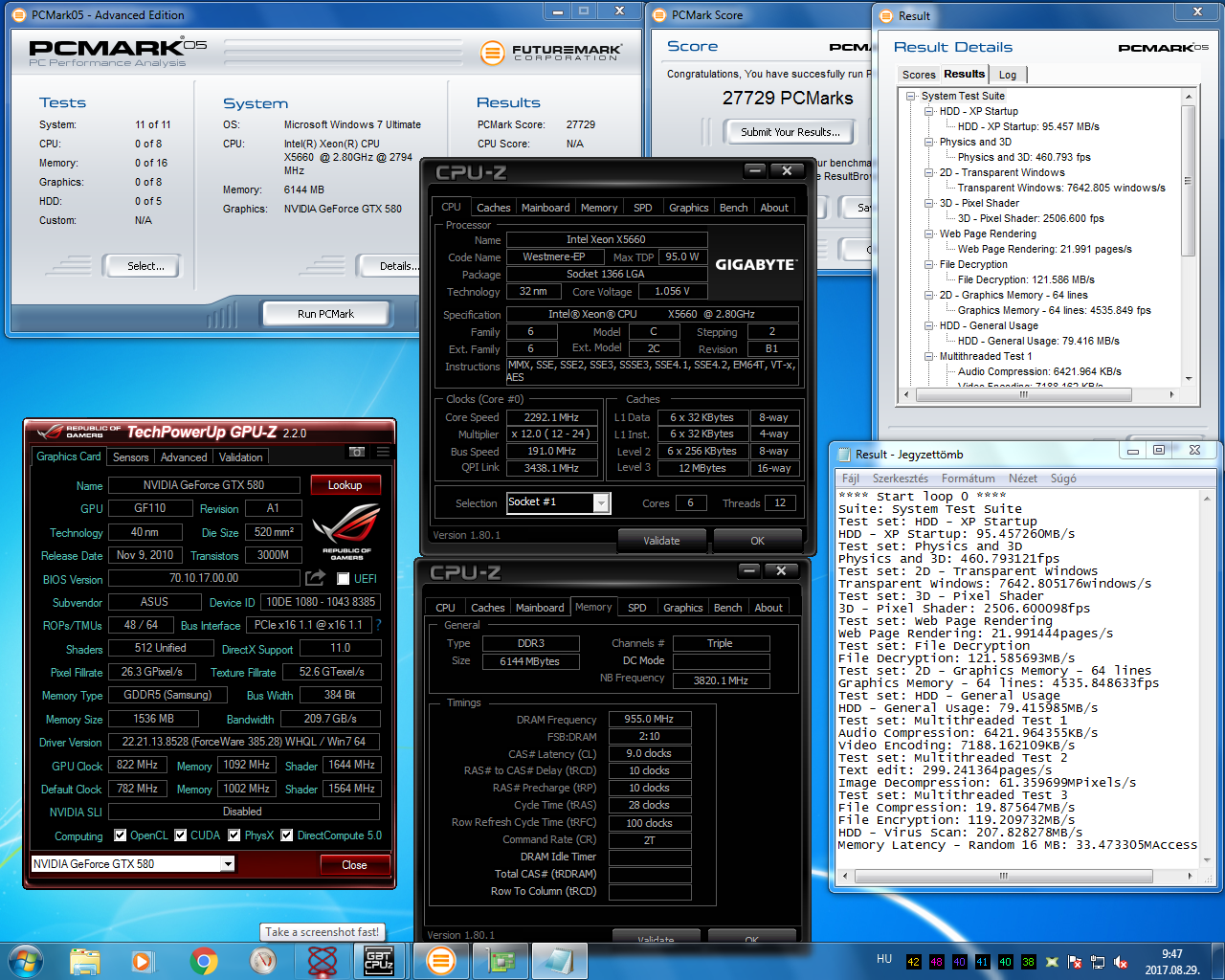Screen dimensions: 1225x980
Task: Click the Run PCMark button
Action: pos(325,314)
